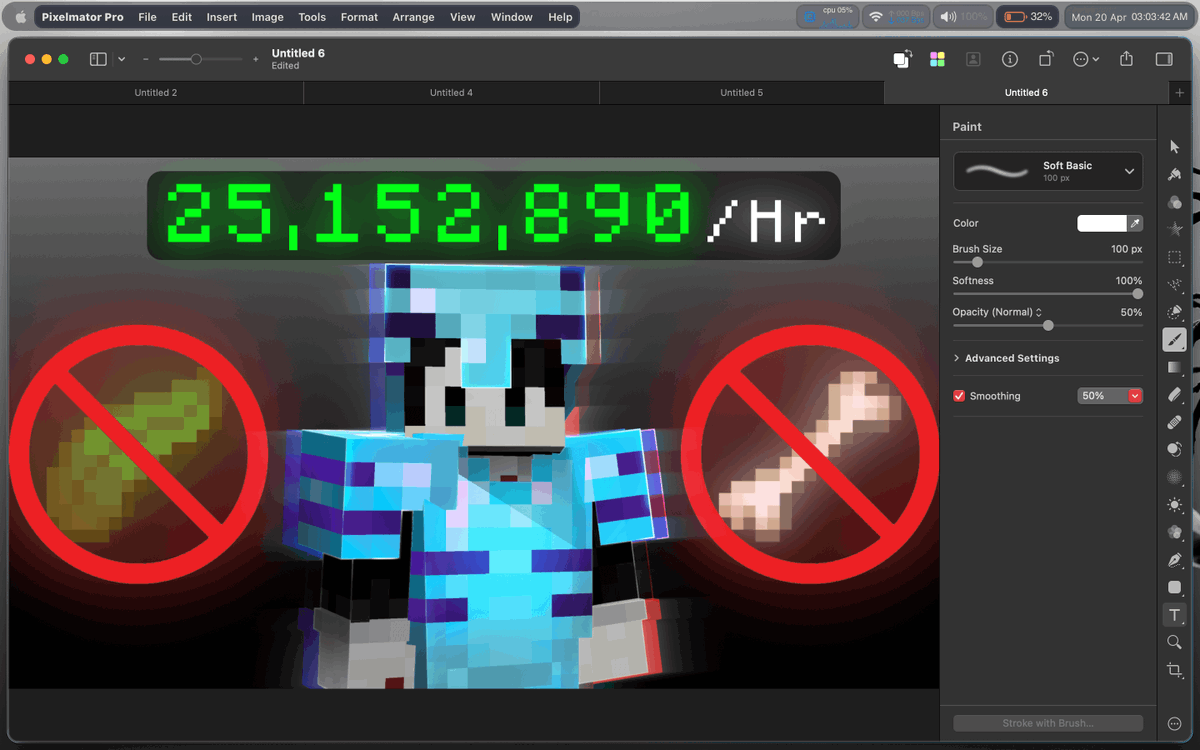Select the Zoom magnifier tool

(x=1175, y=643)
